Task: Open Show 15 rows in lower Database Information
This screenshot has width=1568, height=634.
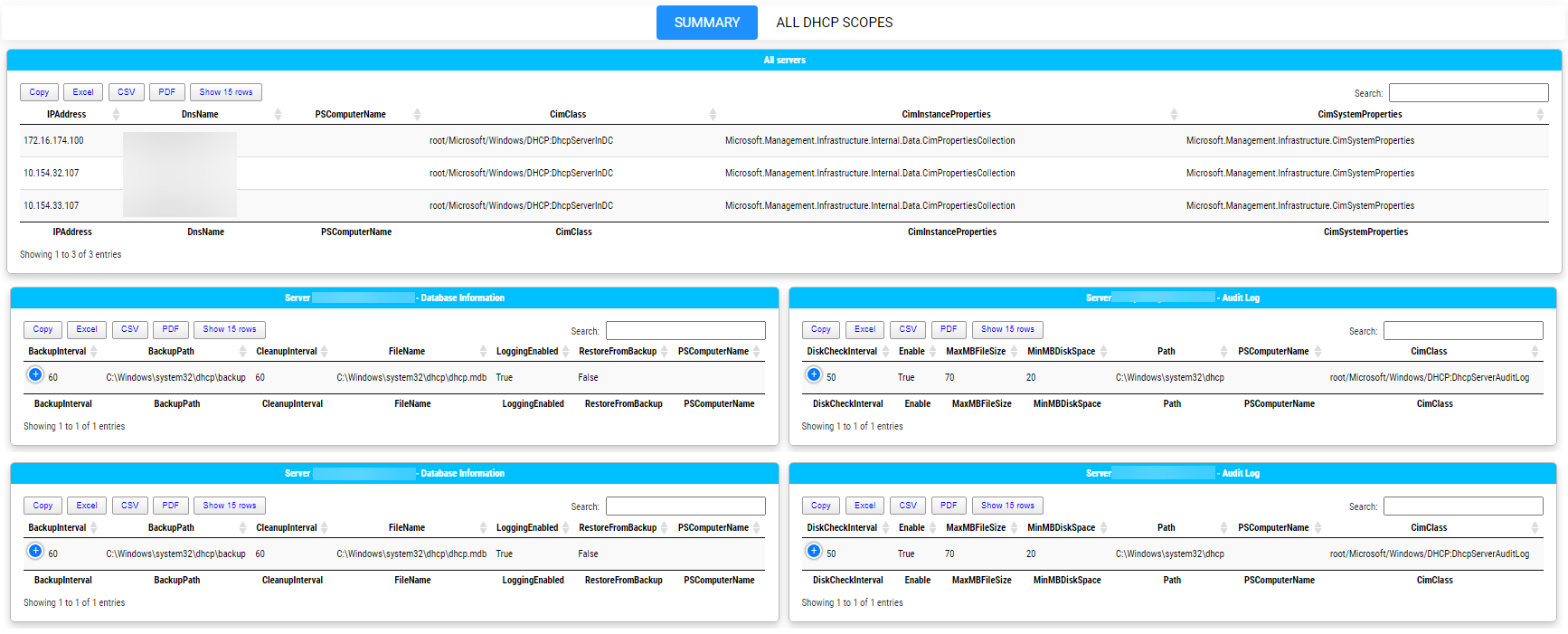Action: coord(230,506)
